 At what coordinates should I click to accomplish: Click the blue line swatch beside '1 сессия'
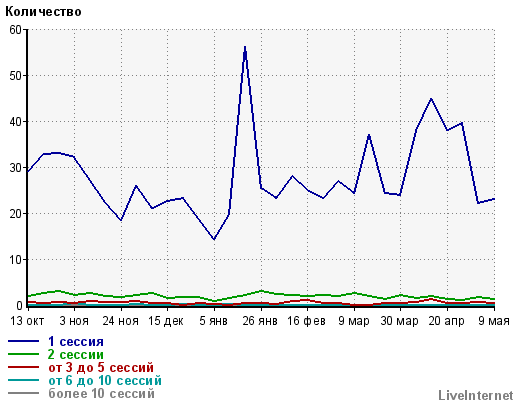click(x=23, y=341)
